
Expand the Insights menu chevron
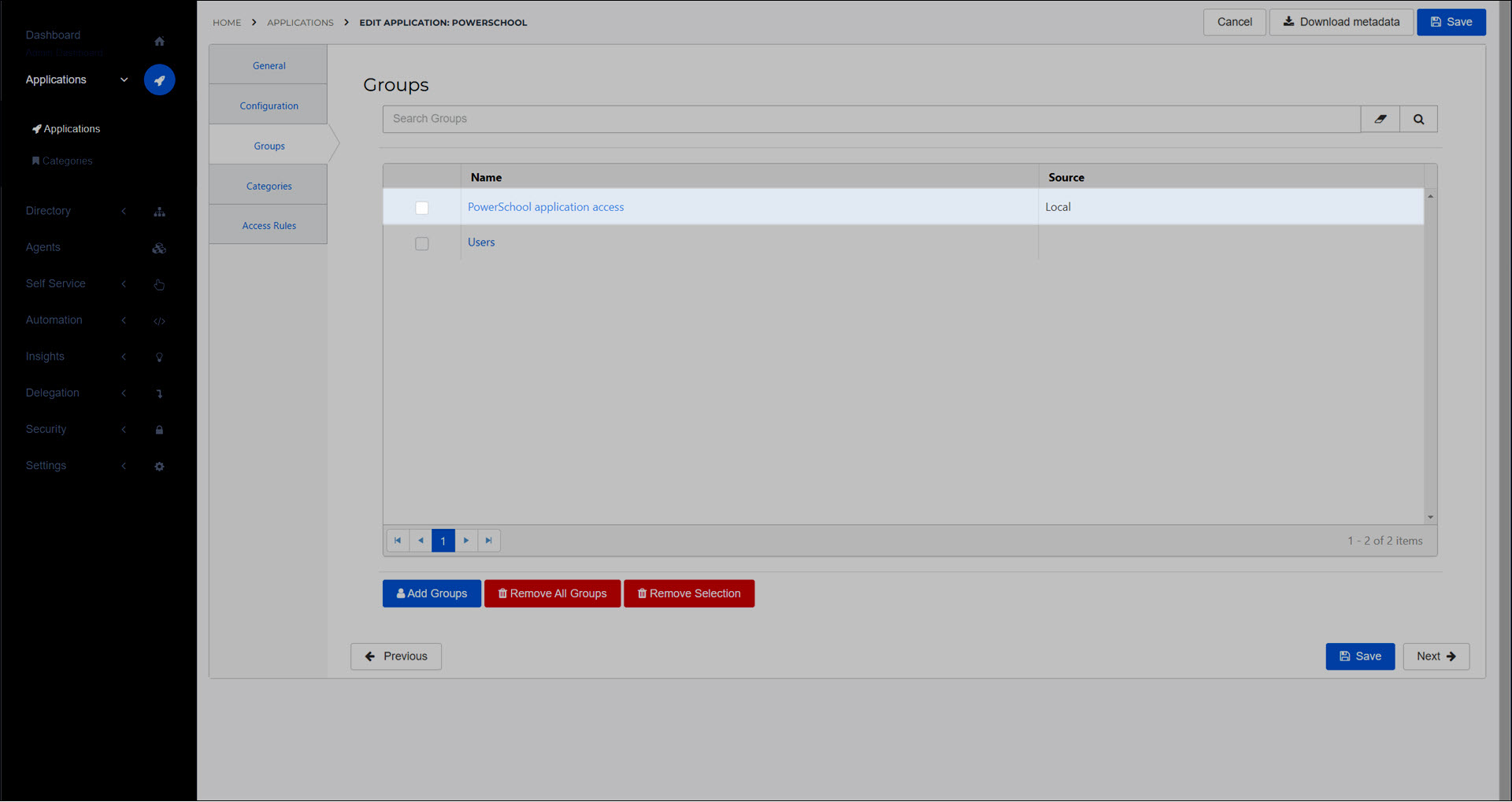[x=124, y=357]
